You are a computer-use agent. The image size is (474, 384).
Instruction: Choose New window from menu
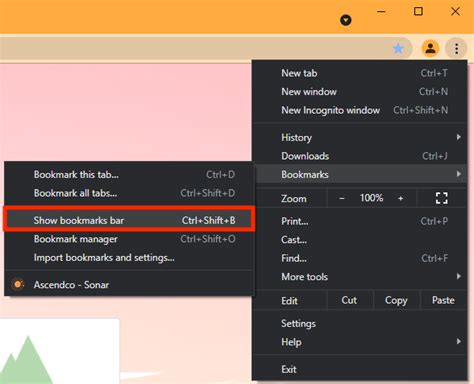tap(359, 91)
